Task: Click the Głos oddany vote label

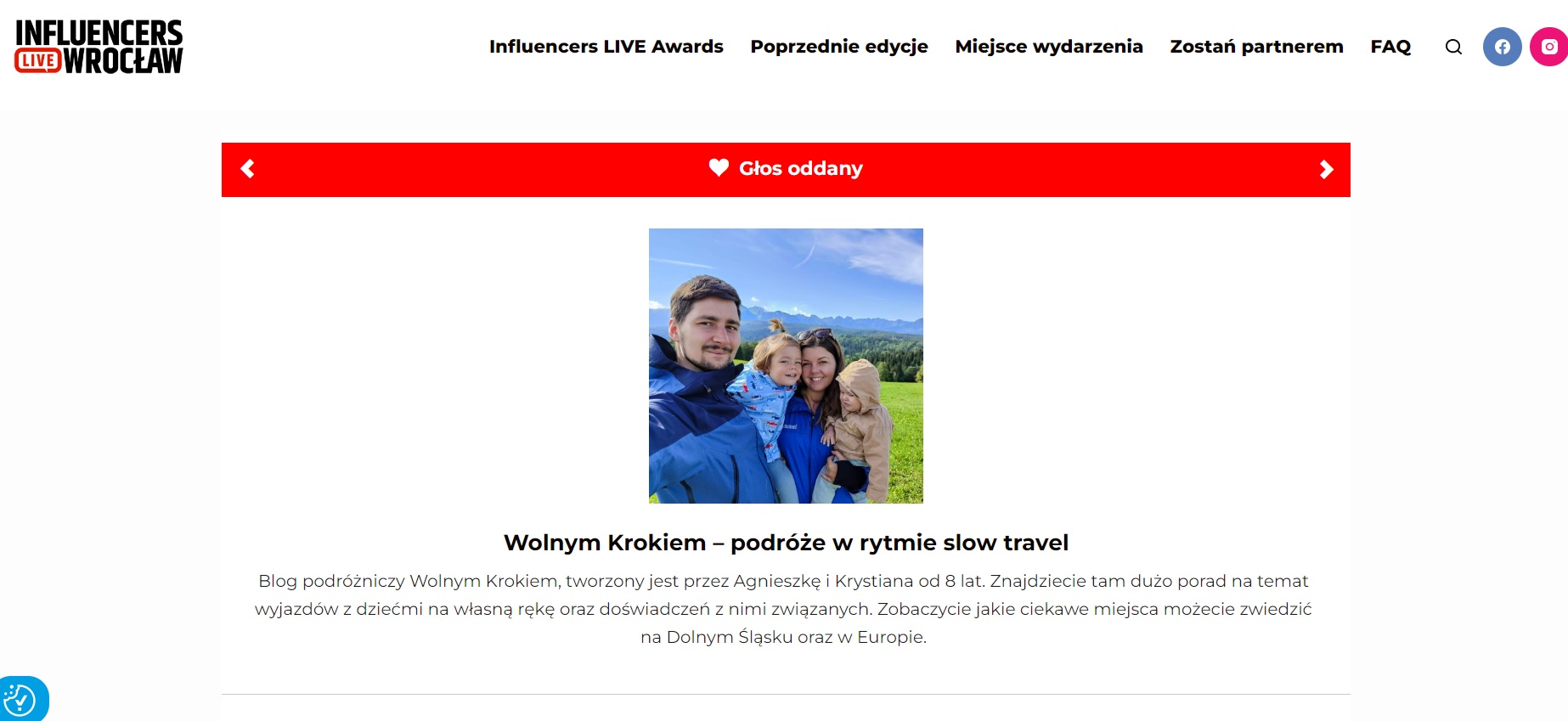Action: click(x=800, y=168)
